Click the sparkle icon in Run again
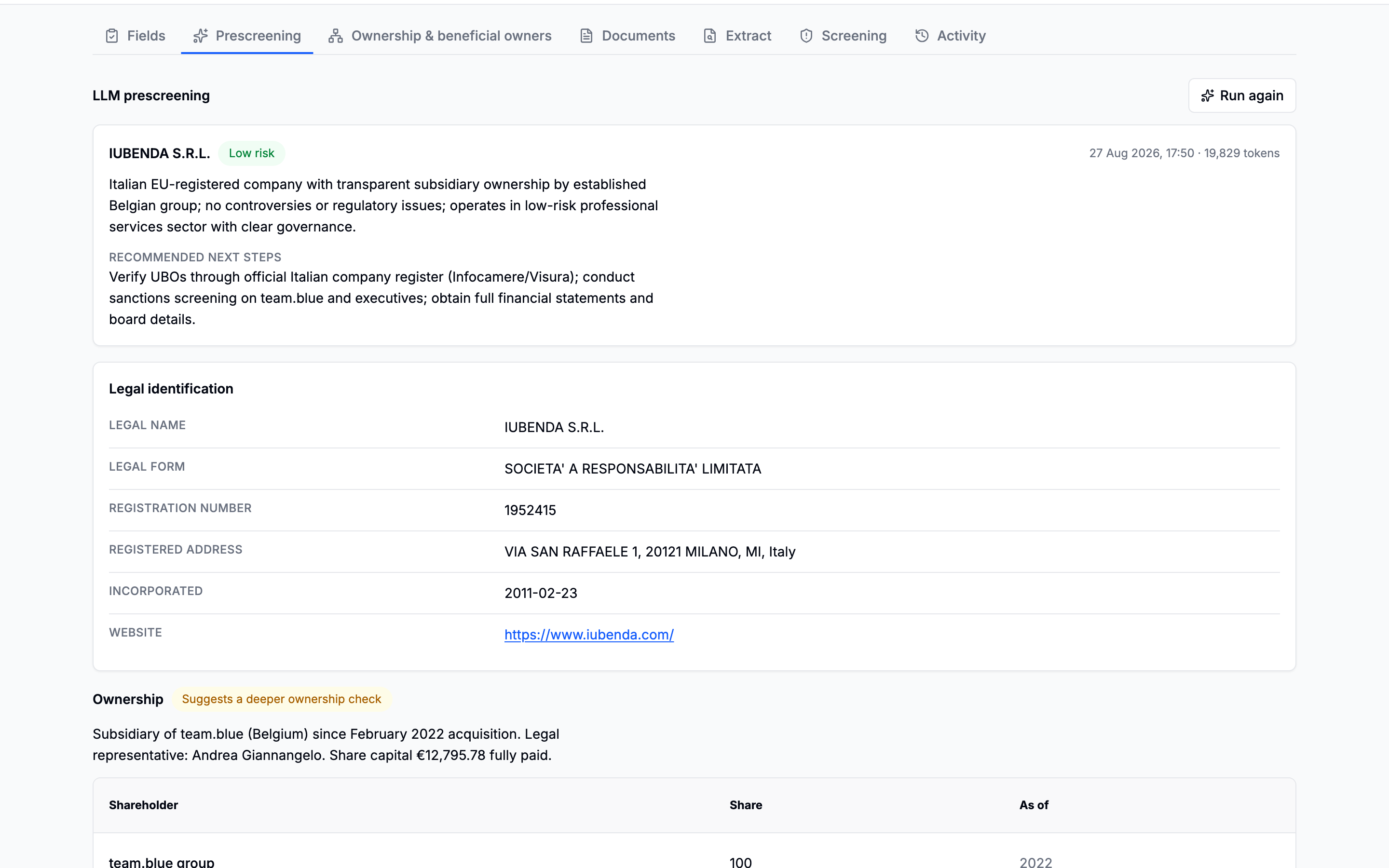 click(1208, 95)
